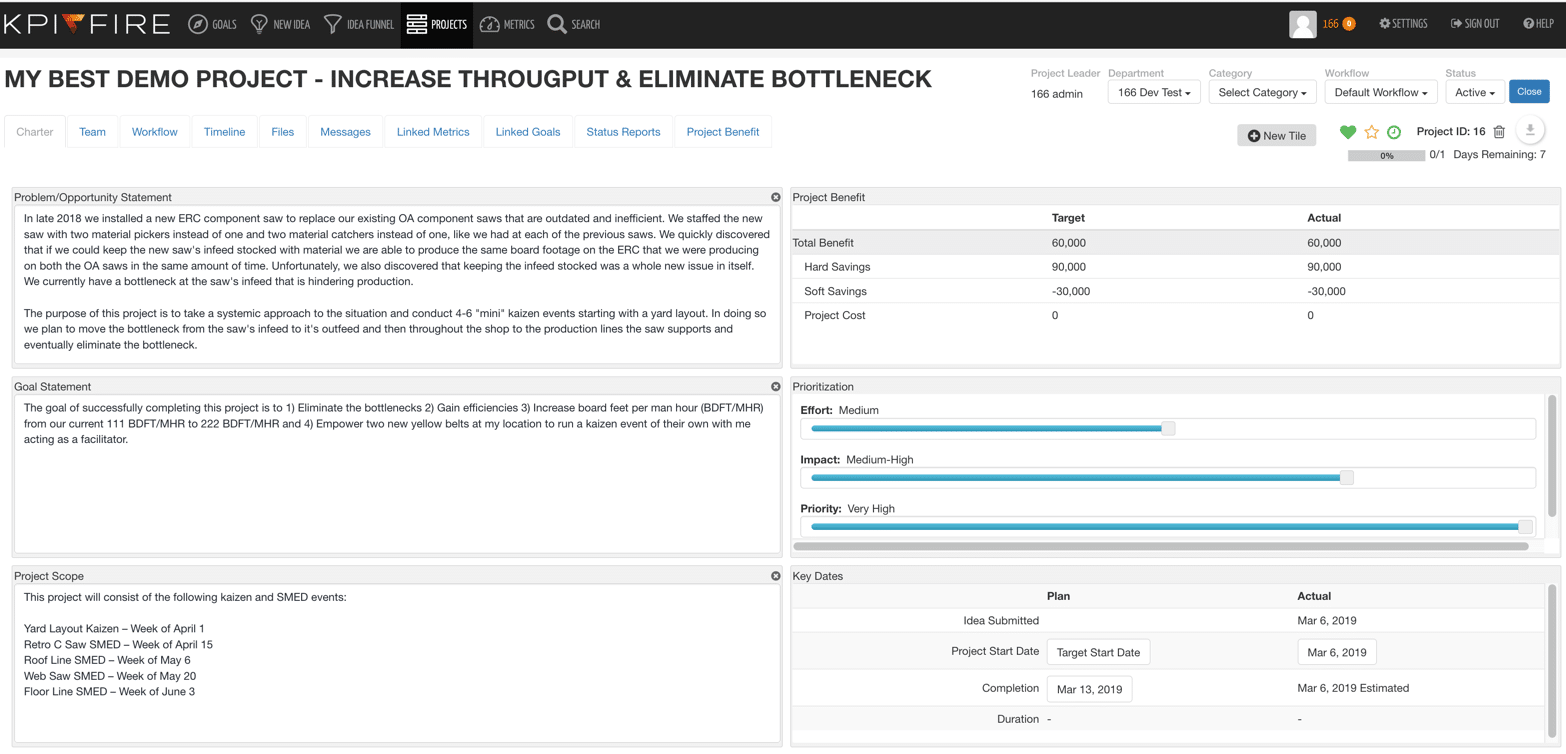The width and height of the screenshot is (1566, 754).
Task: Click the Mar 13, 2019 completion date field
Action: [x=1089, y=689]
